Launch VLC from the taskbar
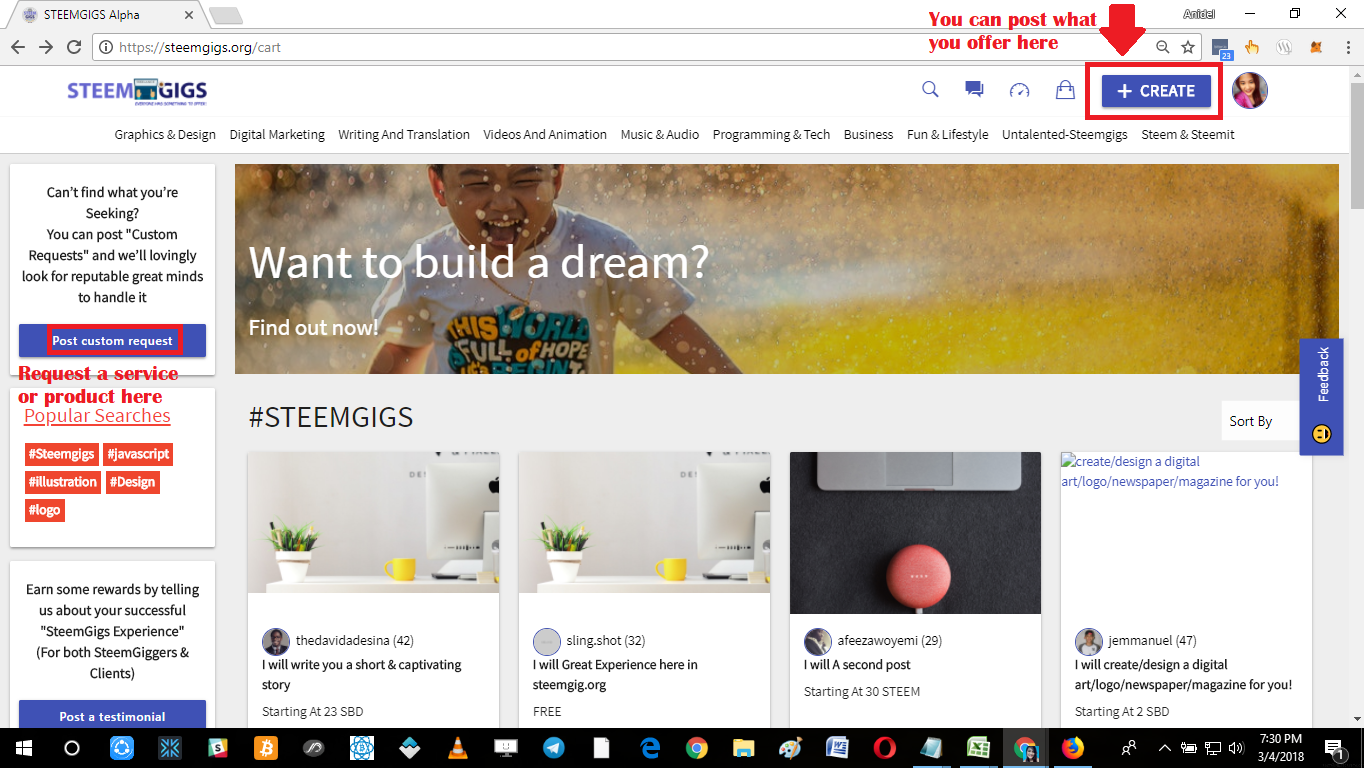1364x768 pixels. pyautogui.click(x=456, y=748)
